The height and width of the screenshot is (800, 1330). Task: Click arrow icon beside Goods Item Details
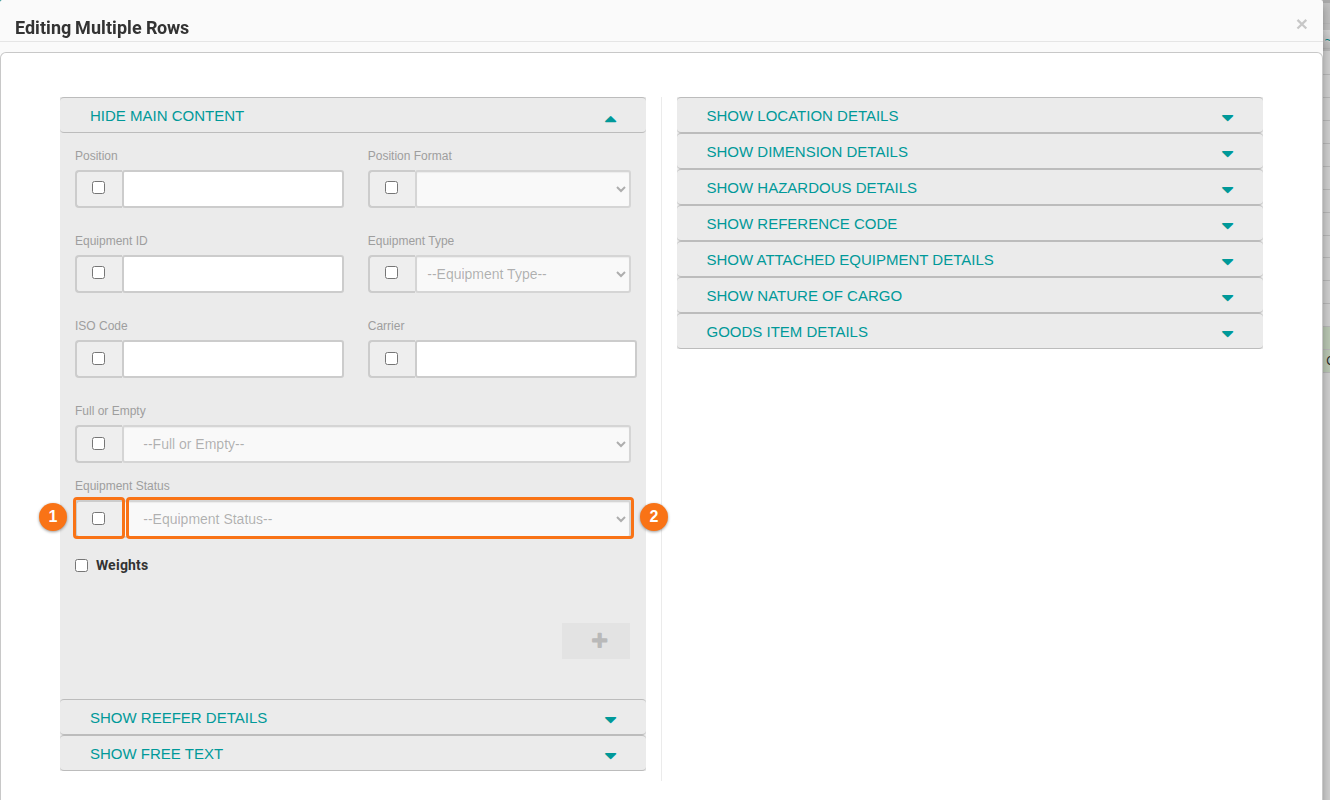(1228, 334)
